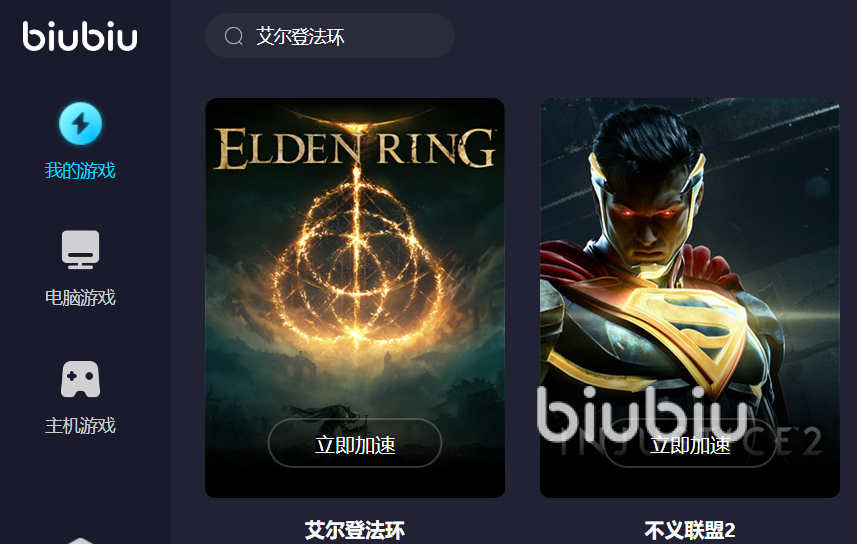The image size is (857, 544).
Task: Switch to the 电脑游戏 text label
Action: [x=80, y=297]
